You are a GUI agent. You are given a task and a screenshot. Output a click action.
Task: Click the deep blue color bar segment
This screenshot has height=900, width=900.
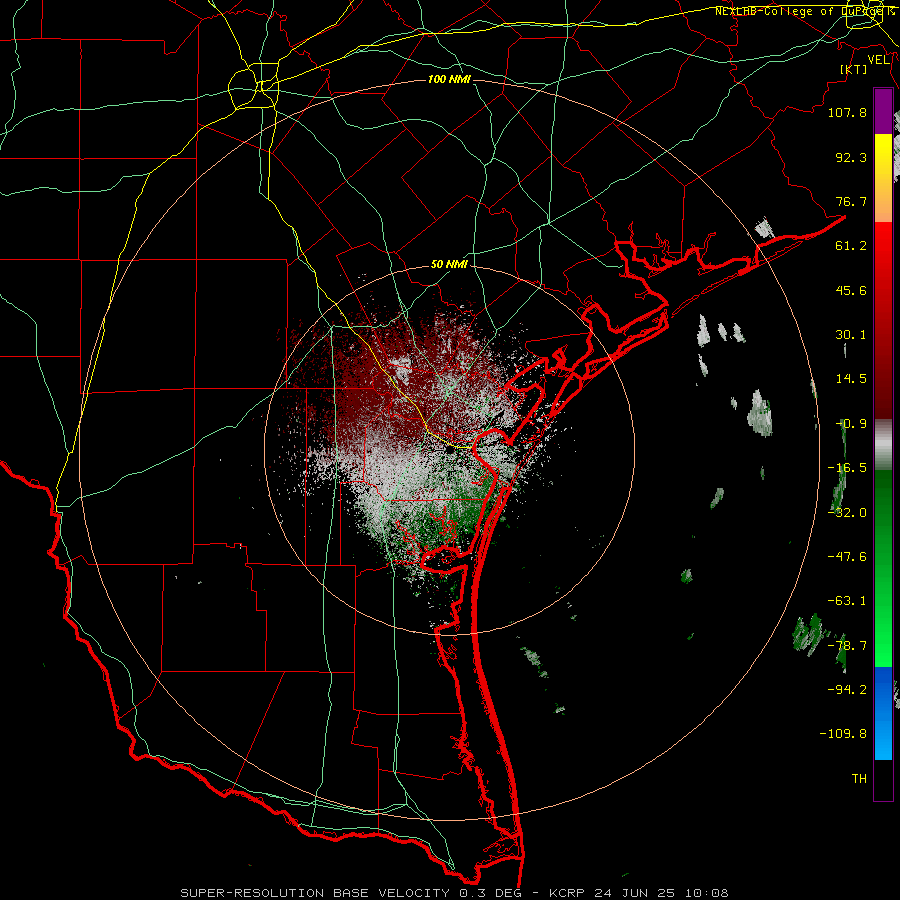click(883, 689)
